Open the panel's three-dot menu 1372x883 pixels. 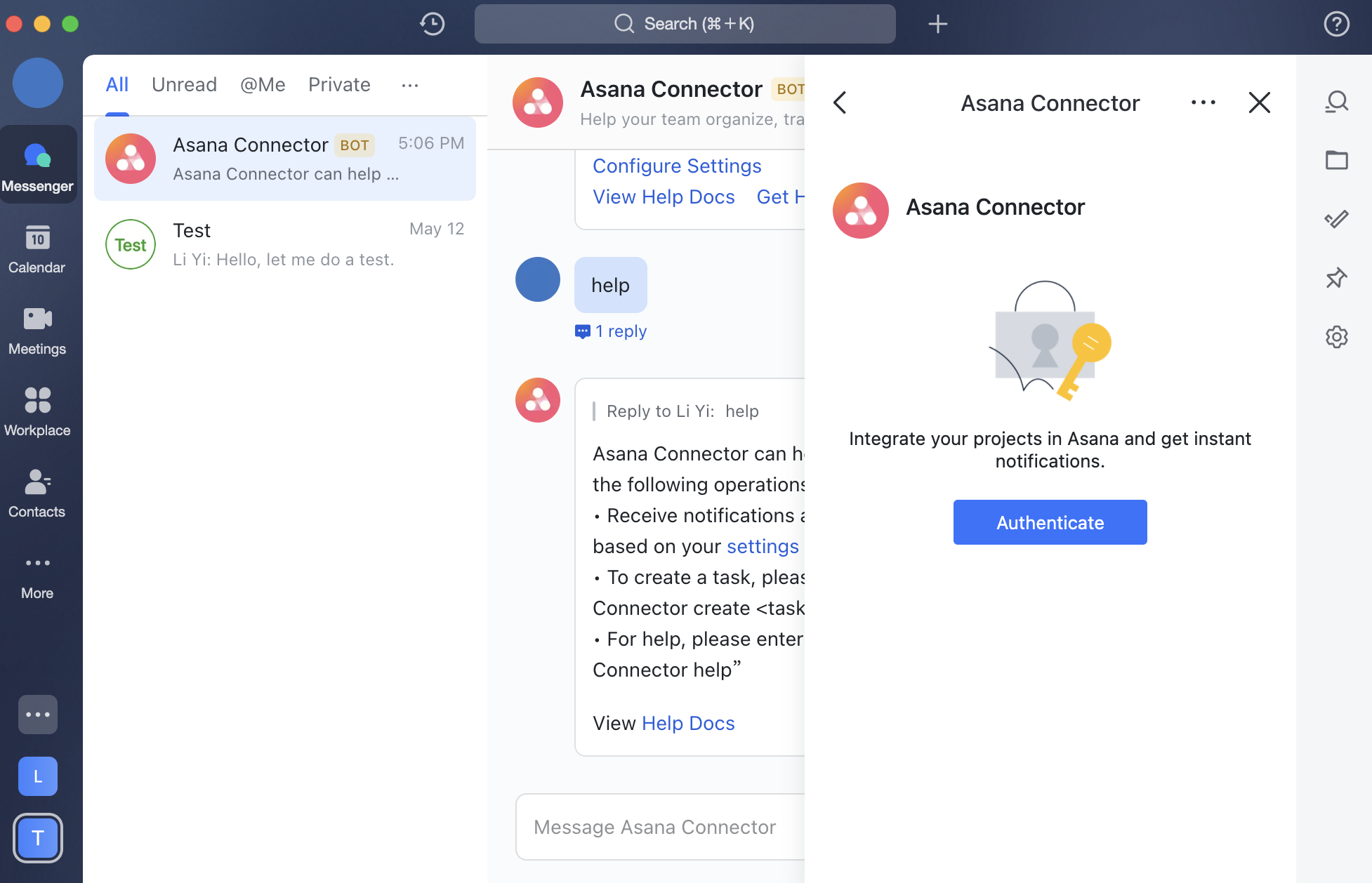click(1203, 102)
